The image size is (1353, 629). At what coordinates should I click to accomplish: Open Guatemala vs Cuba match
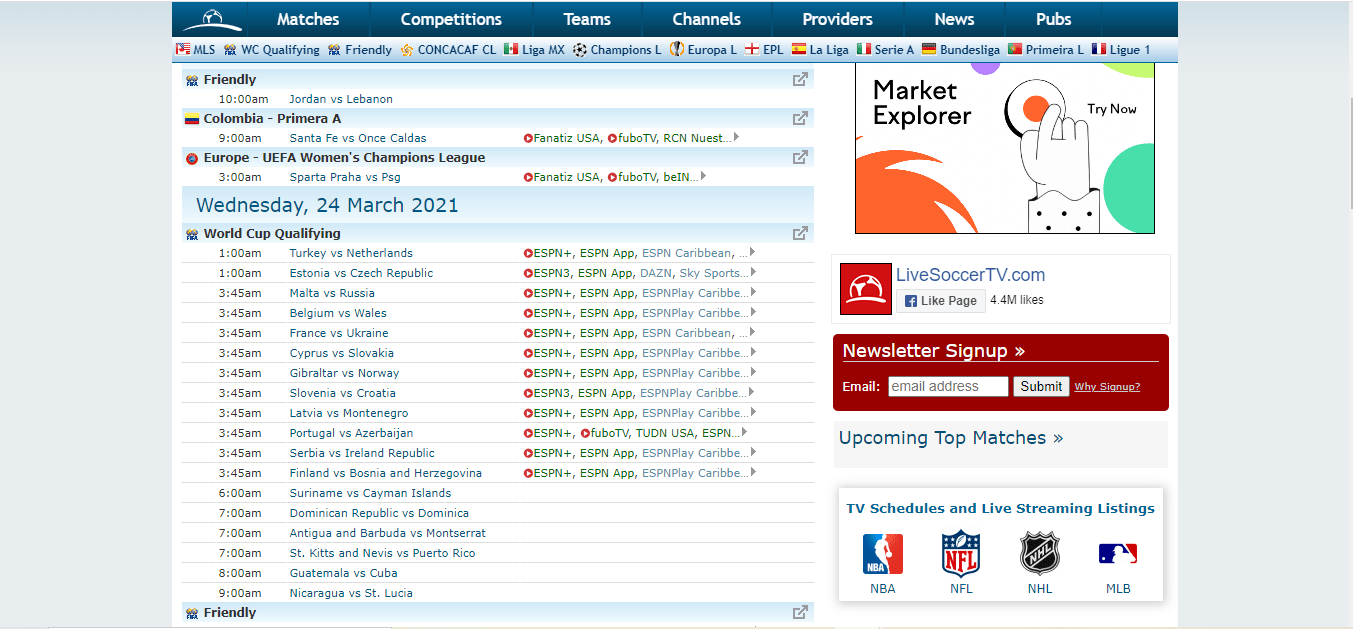pyautogui.click(x=344, y=573)
